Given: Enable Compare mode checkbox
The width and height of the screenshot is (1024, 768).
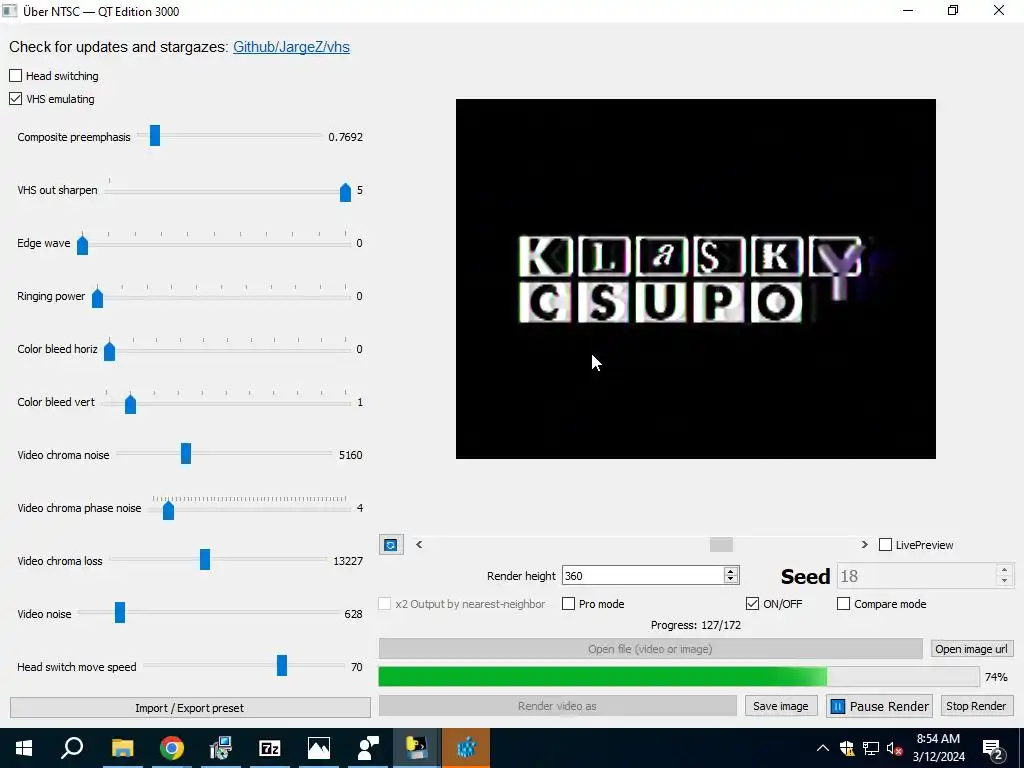Looking at the screenshot, I should (844, 603).
